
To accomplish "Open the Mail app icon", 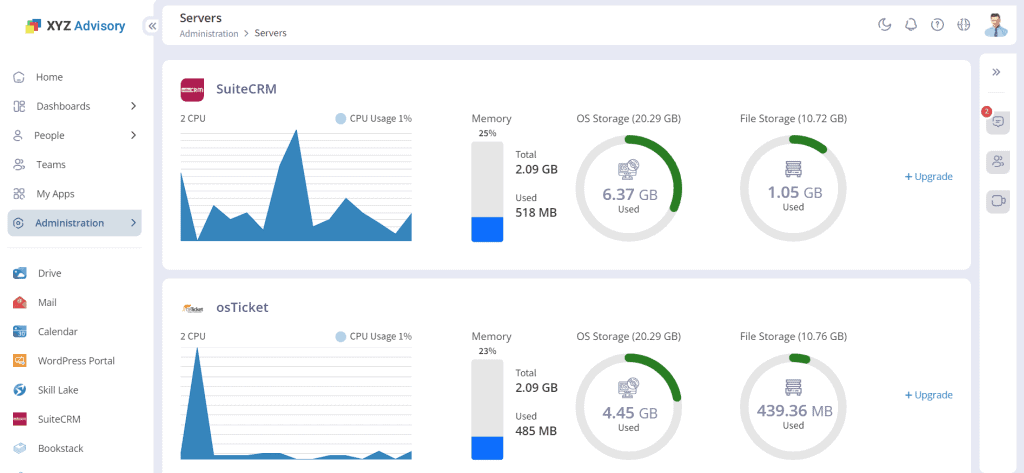I will click(x=20, y=302).
